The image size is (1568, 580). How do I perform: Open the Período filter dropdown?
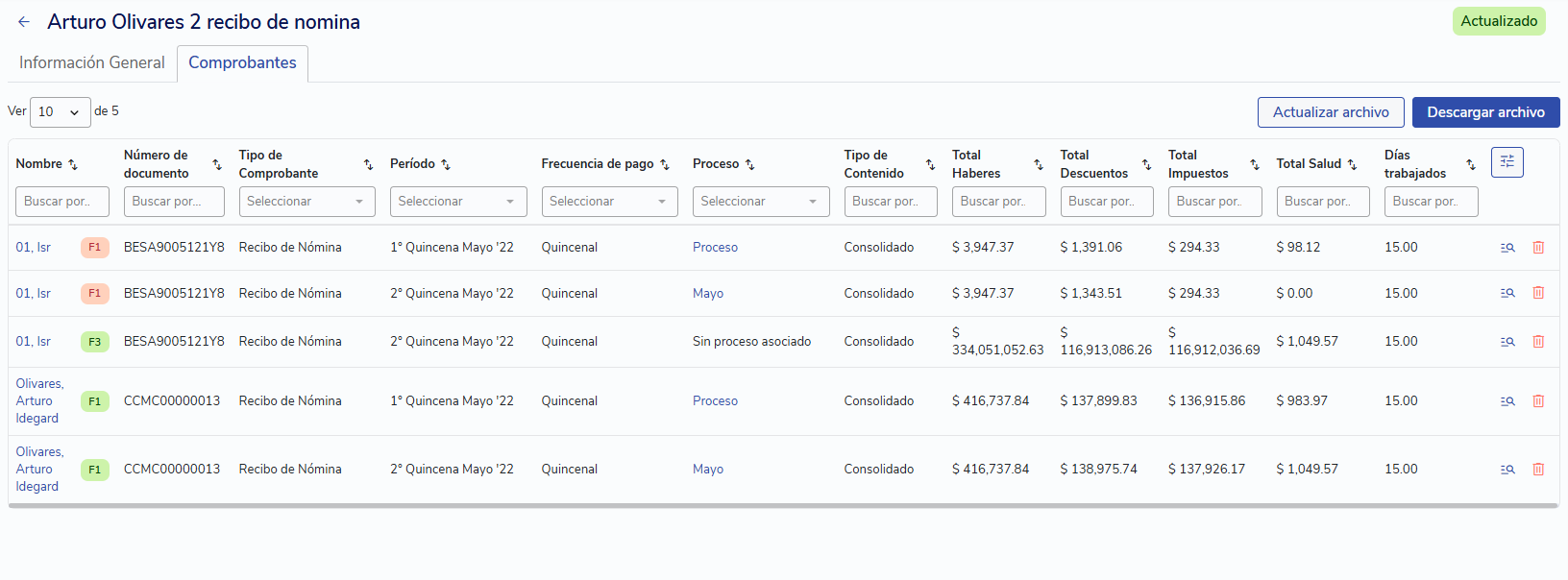point(457,202)
